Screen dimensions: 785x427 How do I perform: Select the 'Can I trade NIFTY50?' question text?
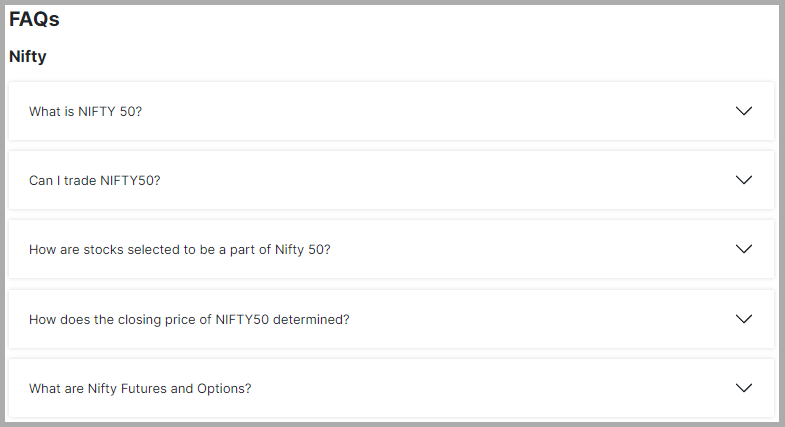(x=95, y=180)
